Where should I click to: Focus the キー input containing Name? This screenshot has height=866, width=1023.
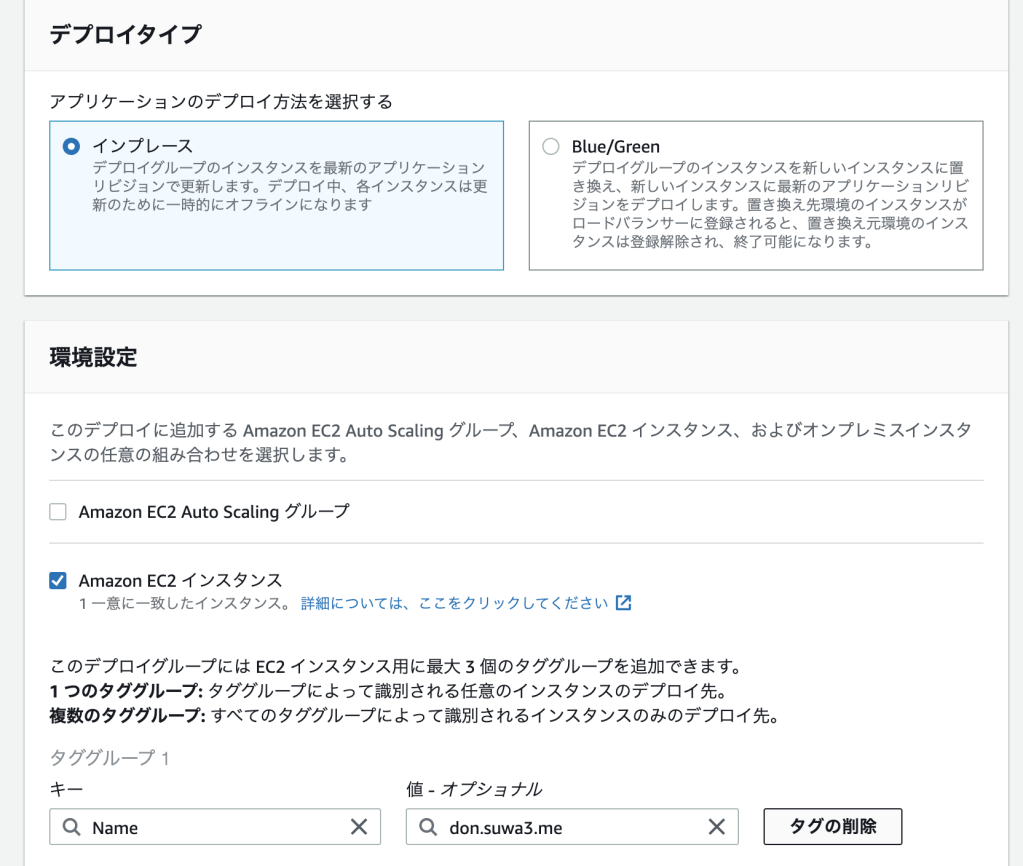point(210,827)
